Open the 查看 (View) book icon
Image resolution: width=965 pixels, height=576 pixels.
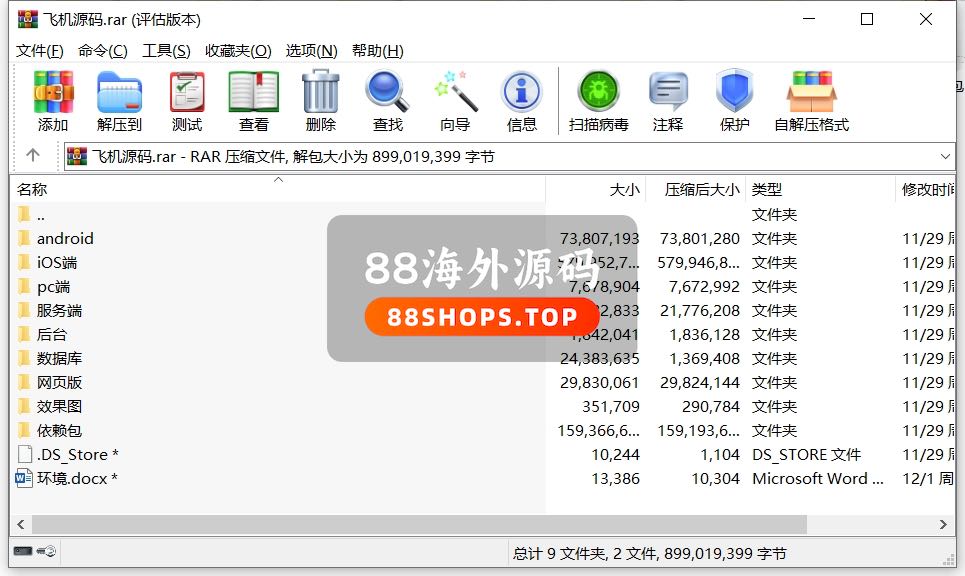tap(253, 101)
